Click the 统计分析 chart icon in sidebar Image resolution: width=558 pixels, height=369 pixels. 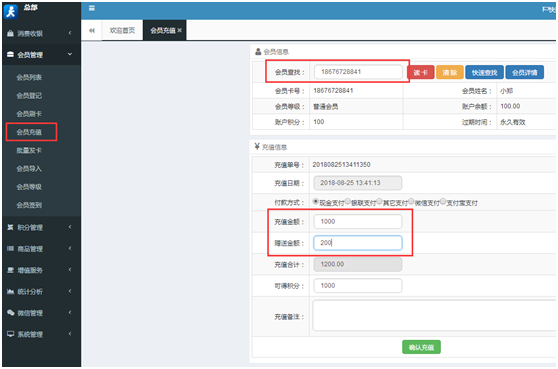click(x=10, y=291)
